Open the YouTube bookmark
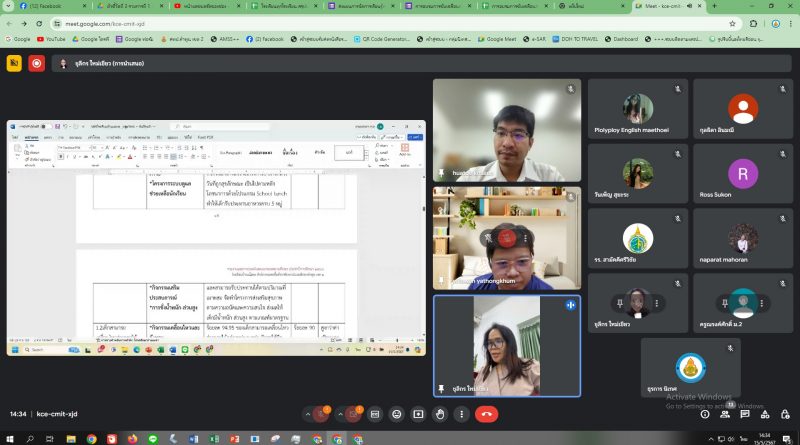 [51, 39]
